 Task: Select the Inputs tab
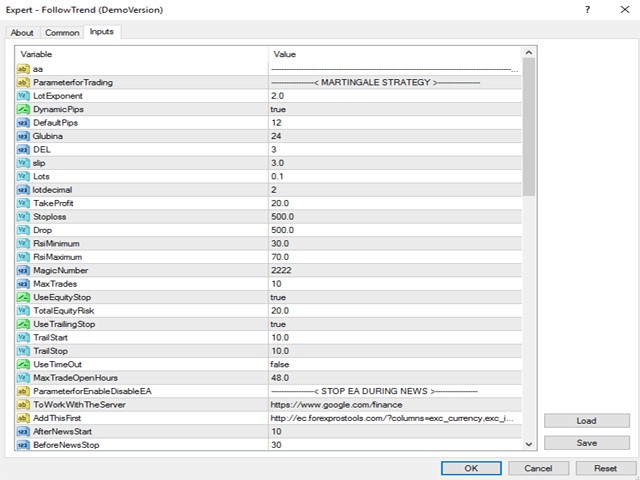[102, 32]
